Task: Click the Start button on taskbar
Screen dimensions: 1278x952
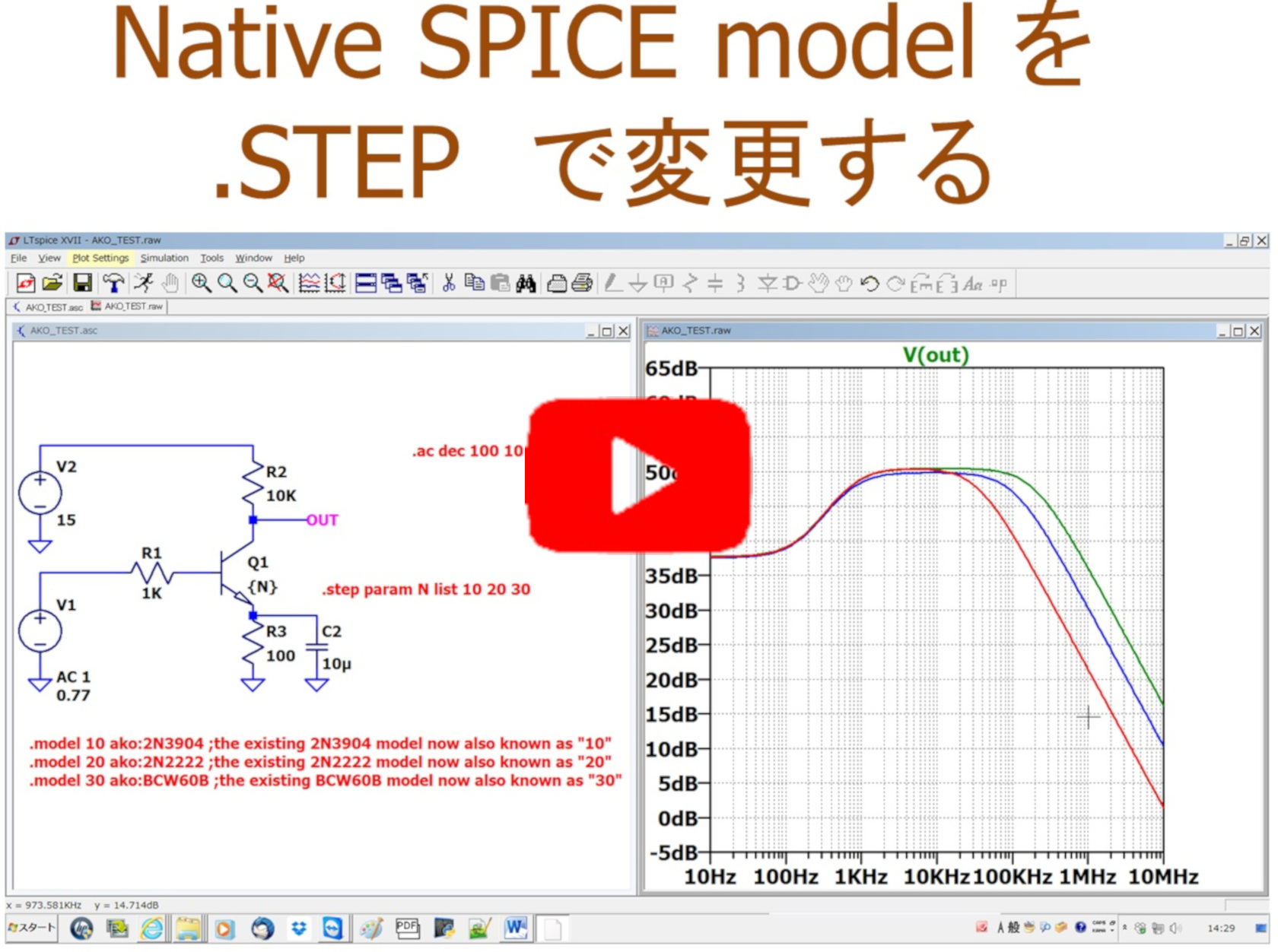Action: (x=32, y=928)
